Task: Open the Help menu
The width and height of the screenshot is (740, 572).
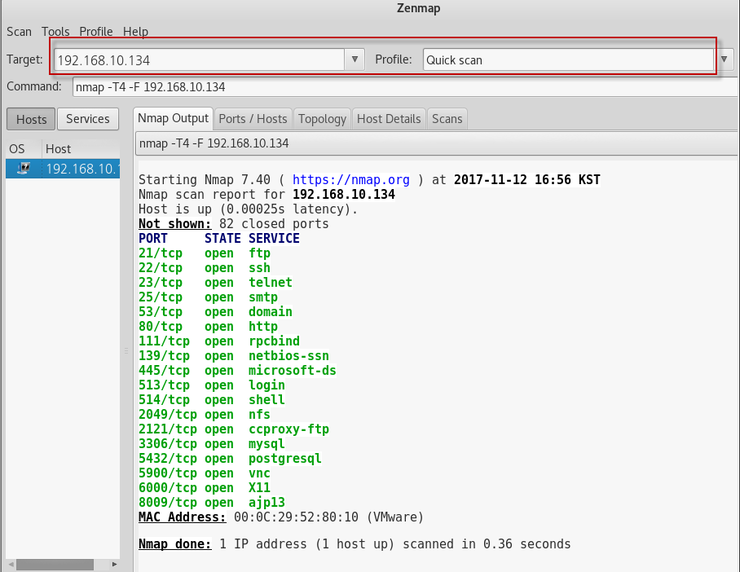Action: click(135, 32)
